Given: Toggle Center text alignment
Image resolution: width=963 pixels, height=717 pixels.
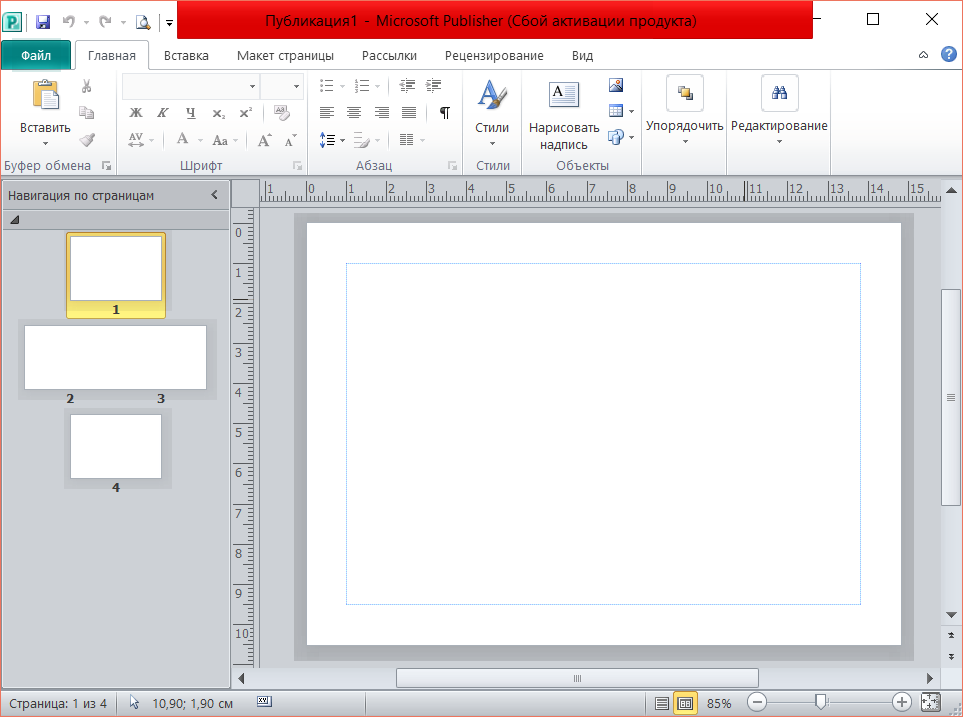Looking at the screenshot, I should click(x=354, y=112).
